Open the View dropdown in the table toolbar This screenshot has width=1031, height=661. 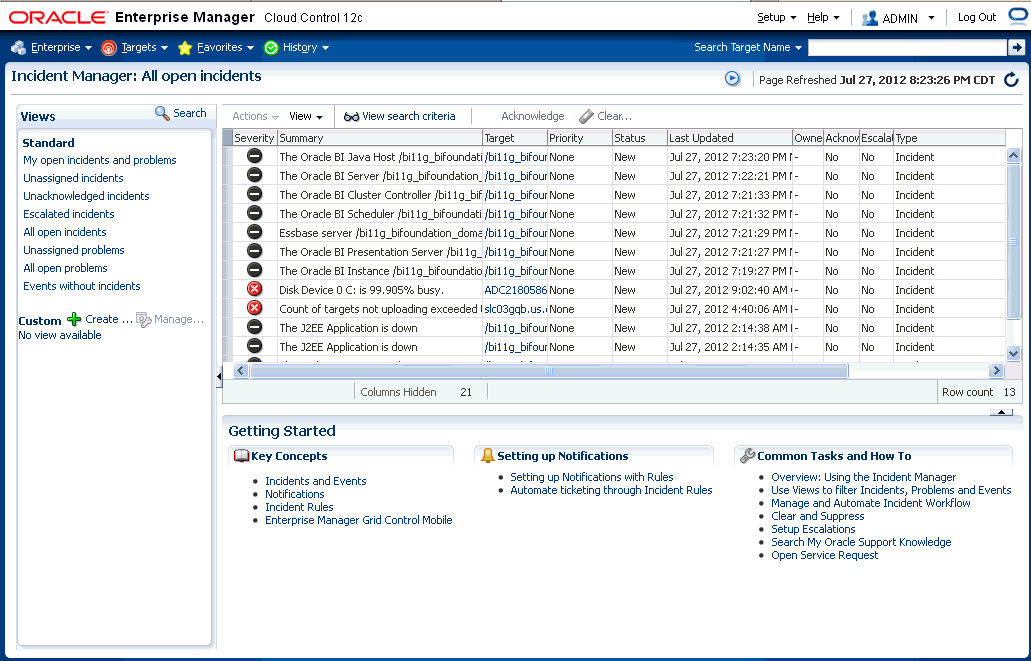[306, 116]
